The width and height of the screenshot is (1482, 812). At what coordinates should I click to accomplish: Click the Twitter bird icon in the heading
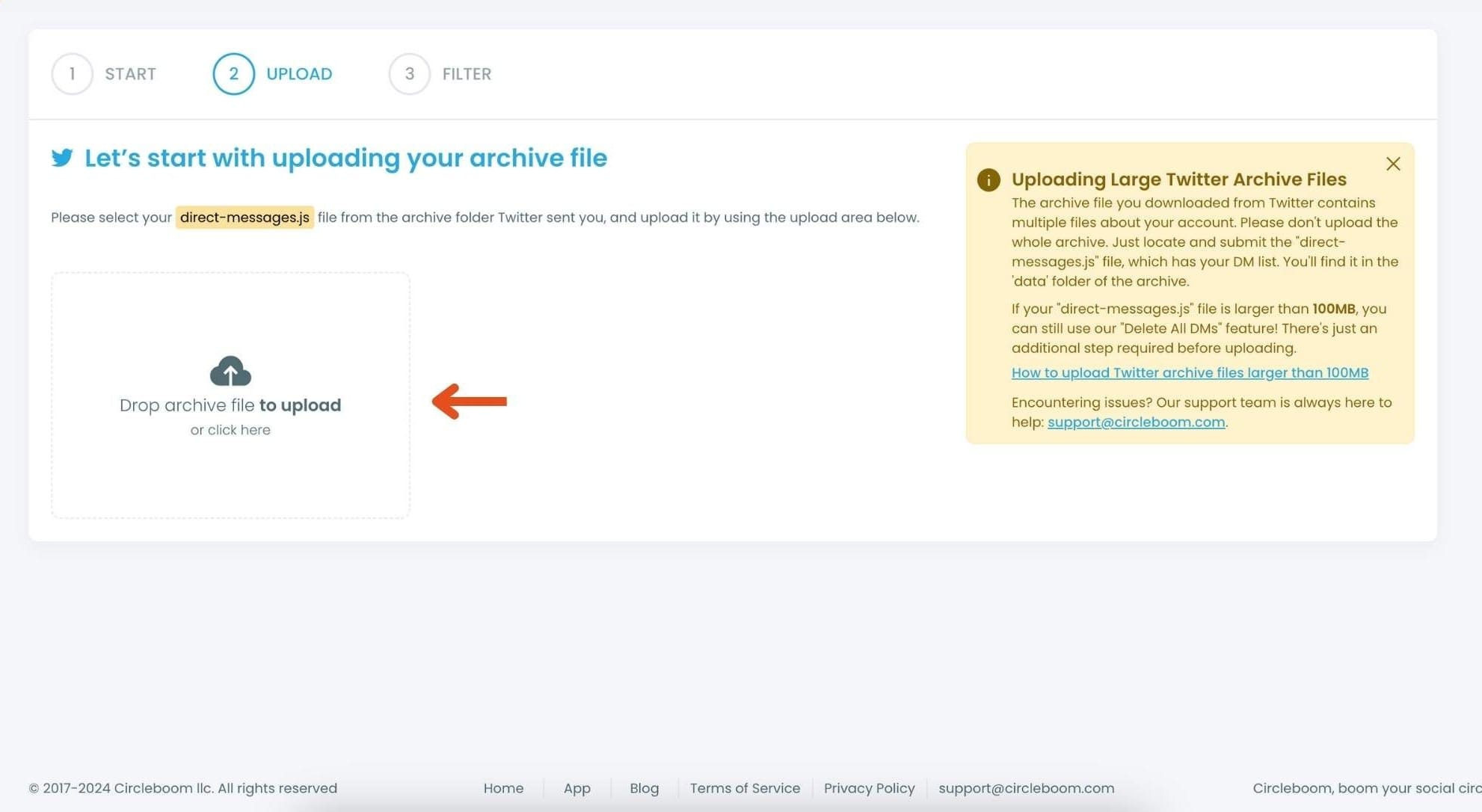[x=63, y=158]
